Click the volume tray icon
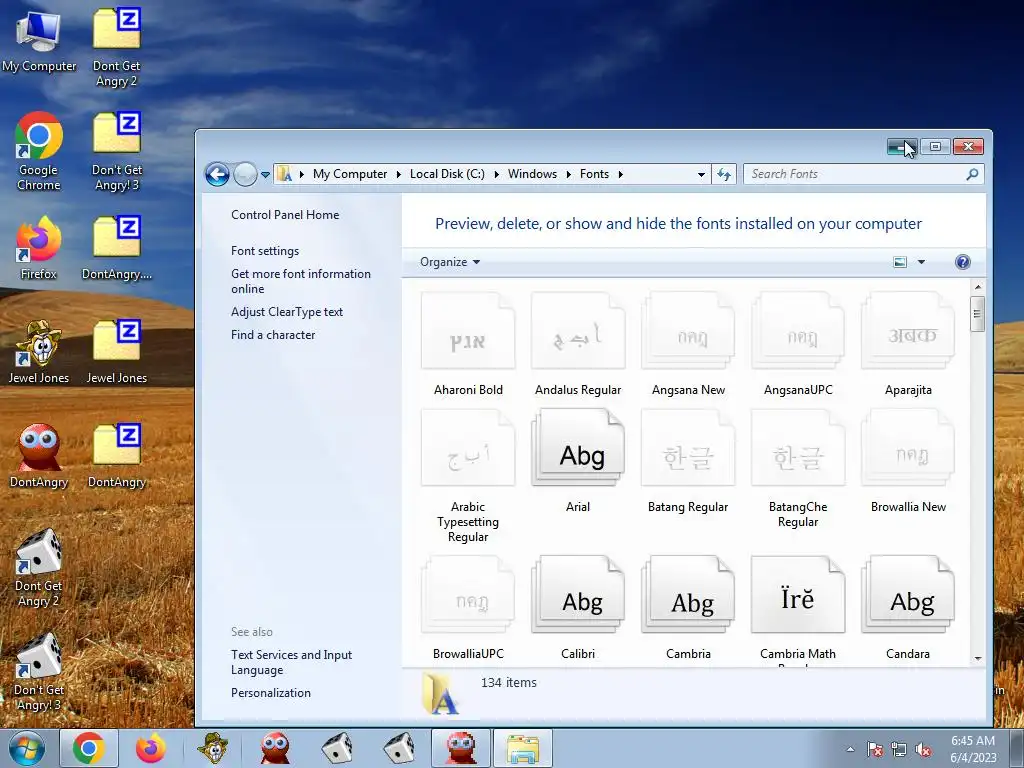 tap(923, 750)
